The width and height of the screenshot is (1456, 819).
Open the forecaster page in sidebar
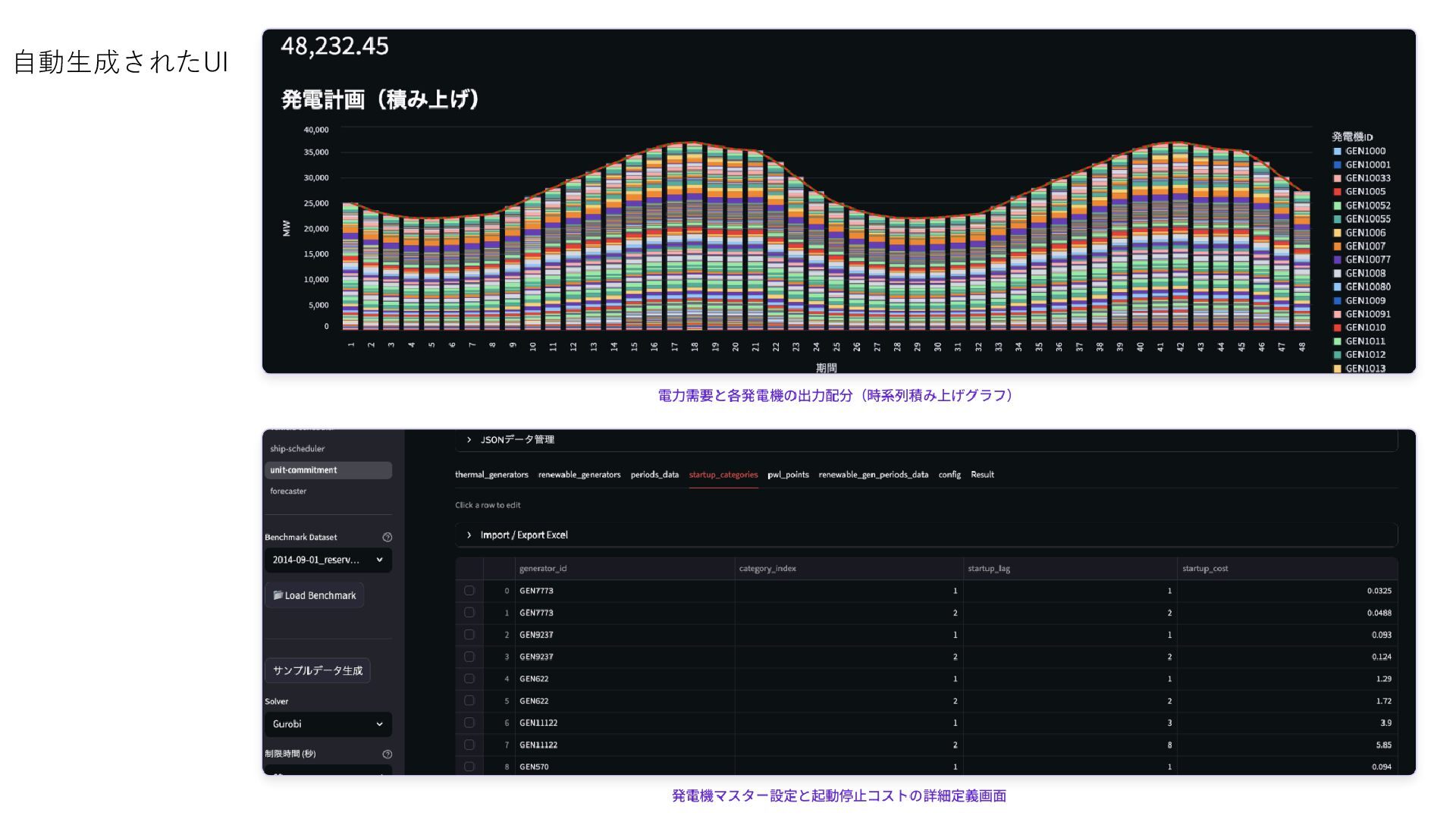288,491
